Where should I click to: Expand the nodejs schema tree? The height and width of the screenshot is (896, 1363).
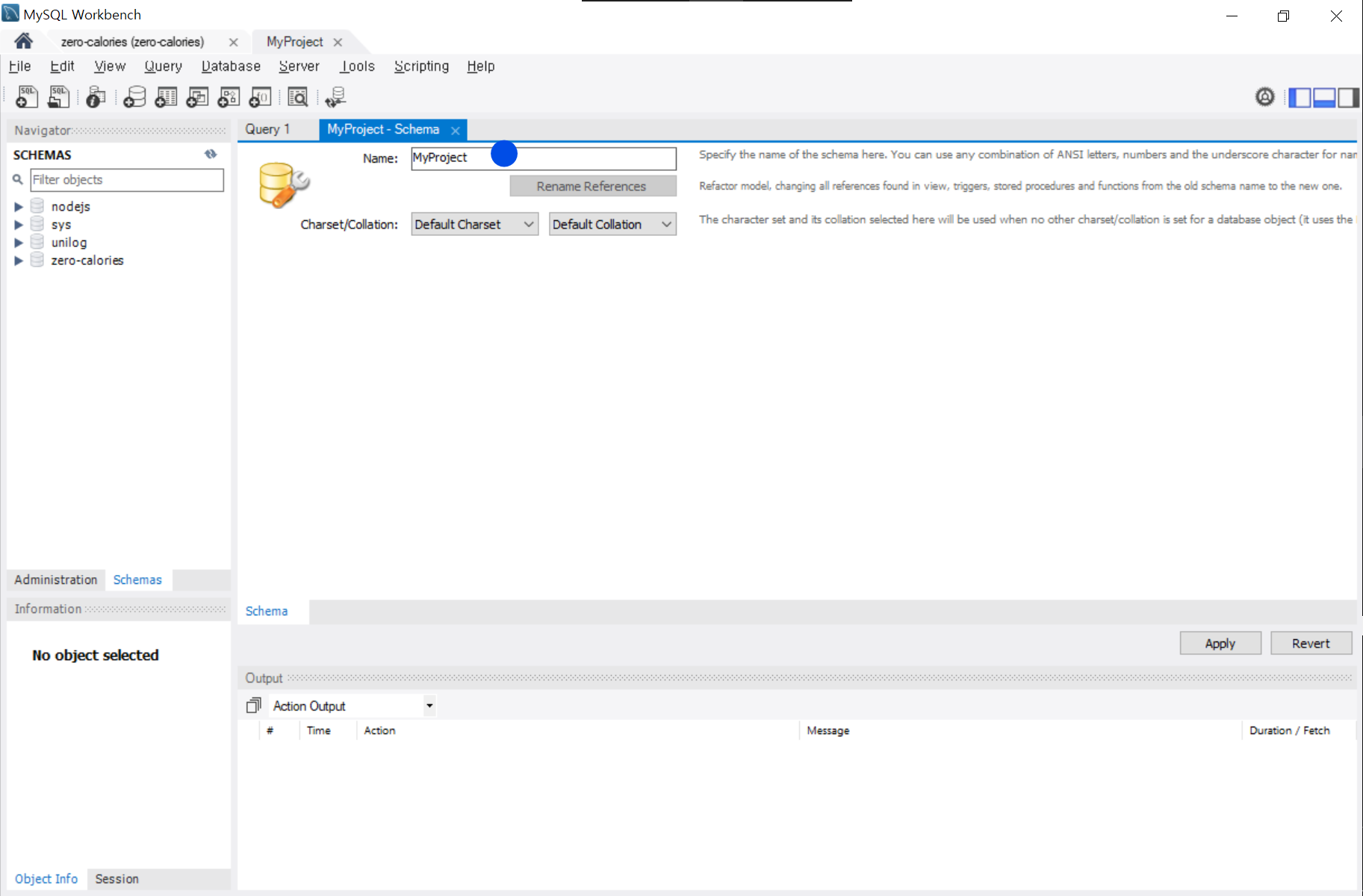19,206
